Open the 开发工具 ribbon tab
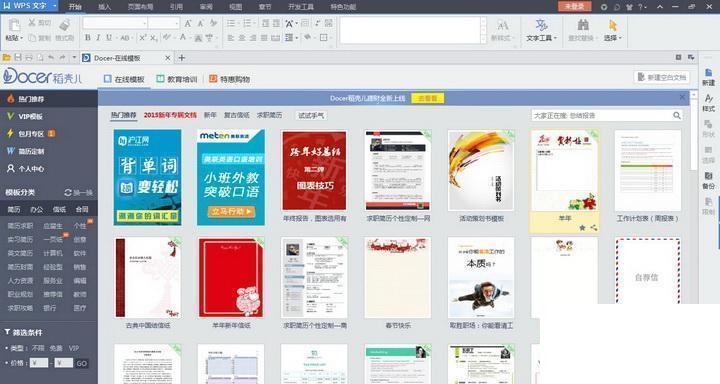 click(301, 7)
